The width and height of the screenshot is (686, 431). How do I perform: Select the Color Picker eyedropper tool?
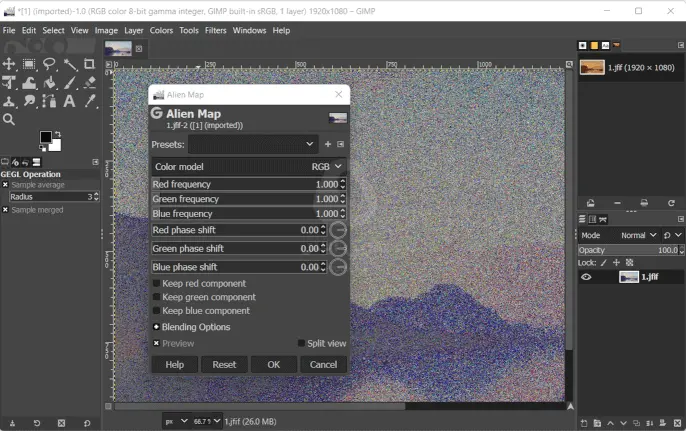[x=90, y=101]
